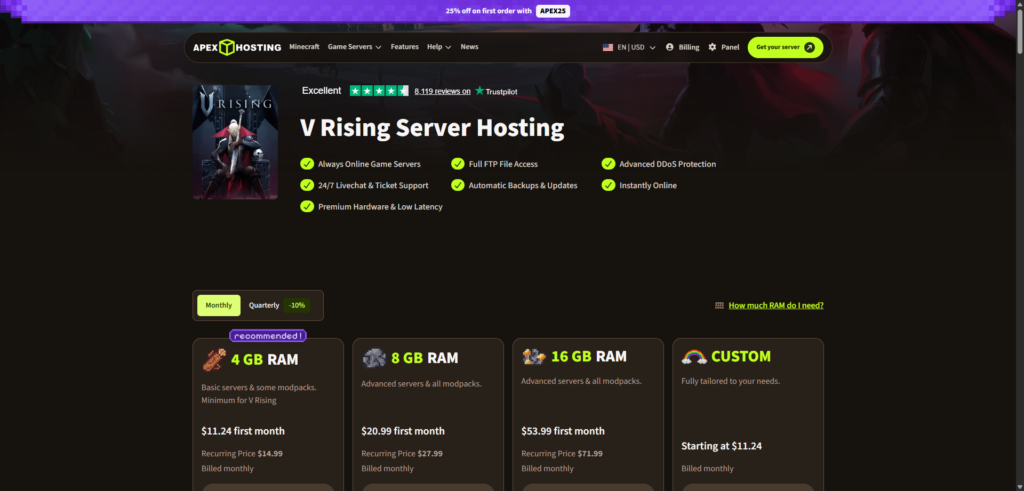
Task: Click Recurring Price $27.99 text
Action: coord(402,453)
